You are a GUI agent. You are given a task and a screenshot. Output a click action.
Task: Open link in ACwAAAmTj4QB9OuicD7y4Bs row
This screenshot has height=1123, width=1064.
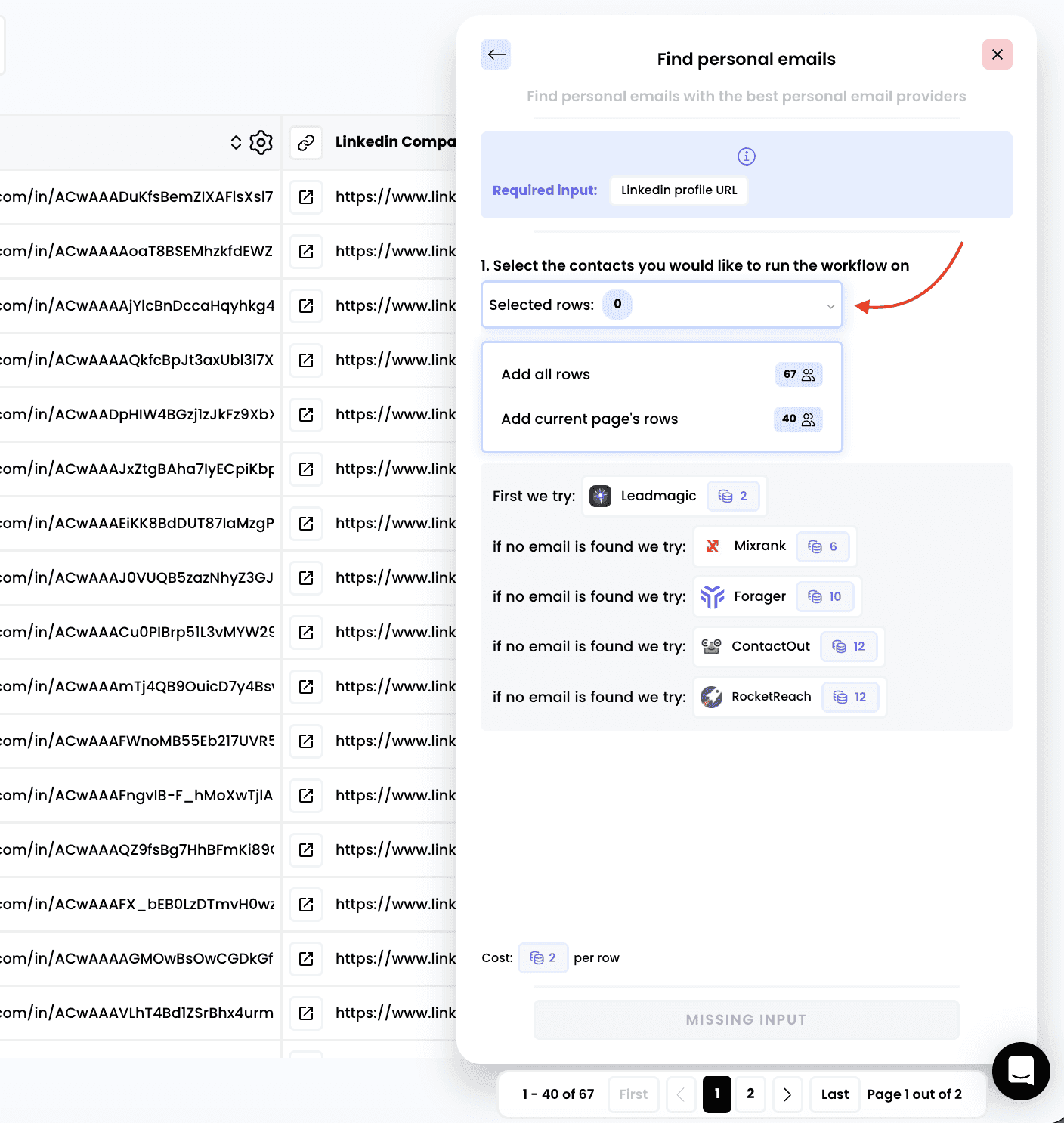pyautogui.click(x=306, y=687)
